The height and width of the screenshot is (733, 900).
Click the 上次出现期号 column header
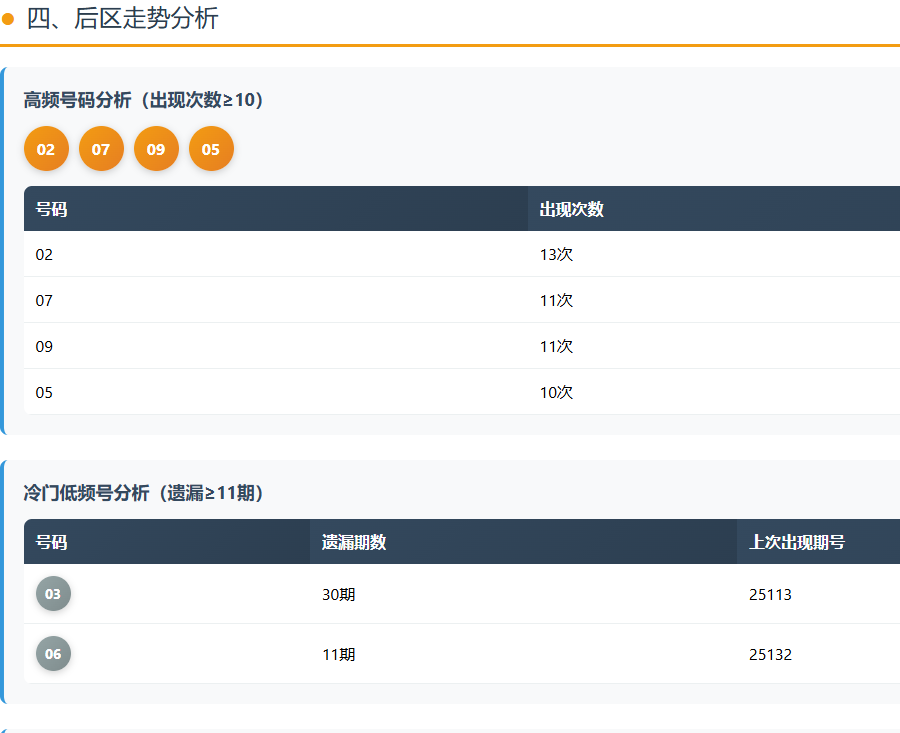[x=797, y=542]
